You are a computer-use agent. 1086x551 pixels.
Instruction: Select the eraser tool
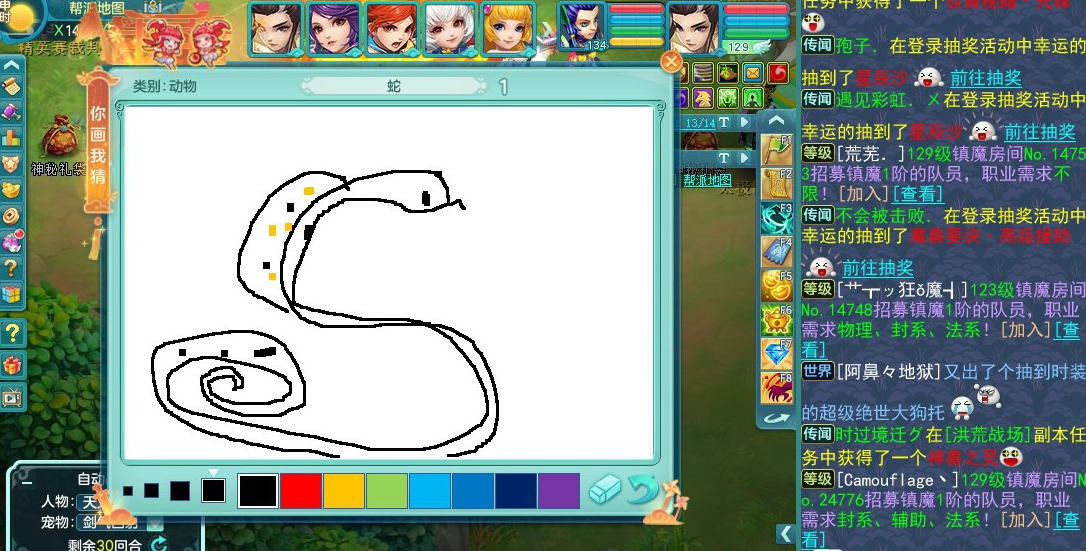[605, 490]
